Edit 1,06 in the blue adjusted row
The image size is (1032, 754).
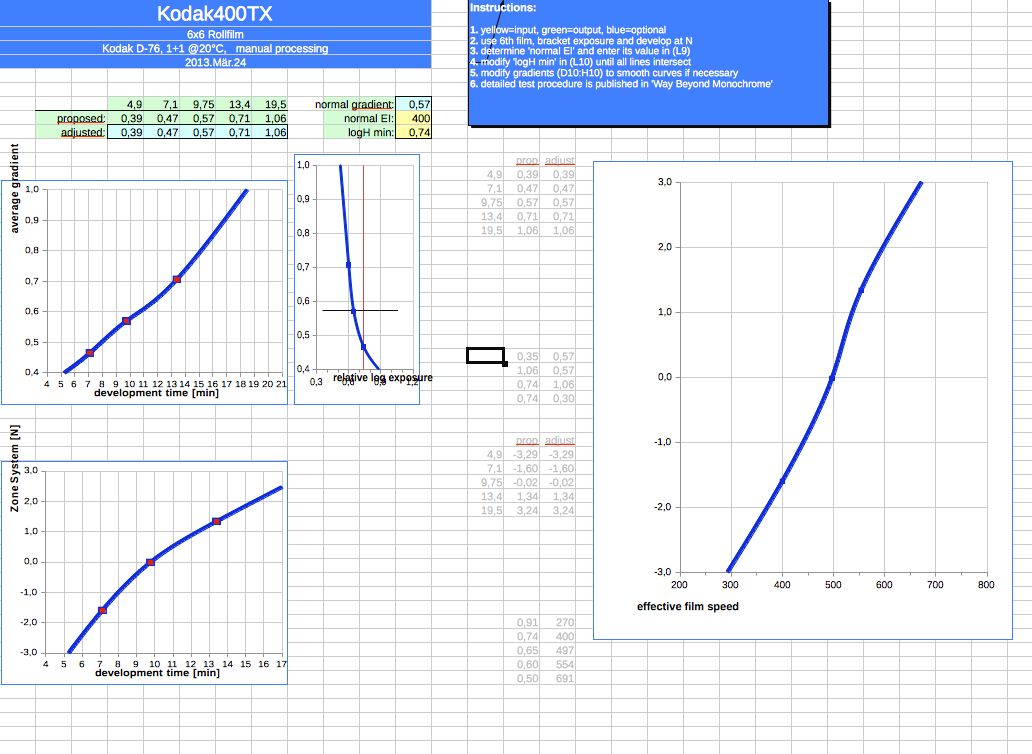[270, 132]
